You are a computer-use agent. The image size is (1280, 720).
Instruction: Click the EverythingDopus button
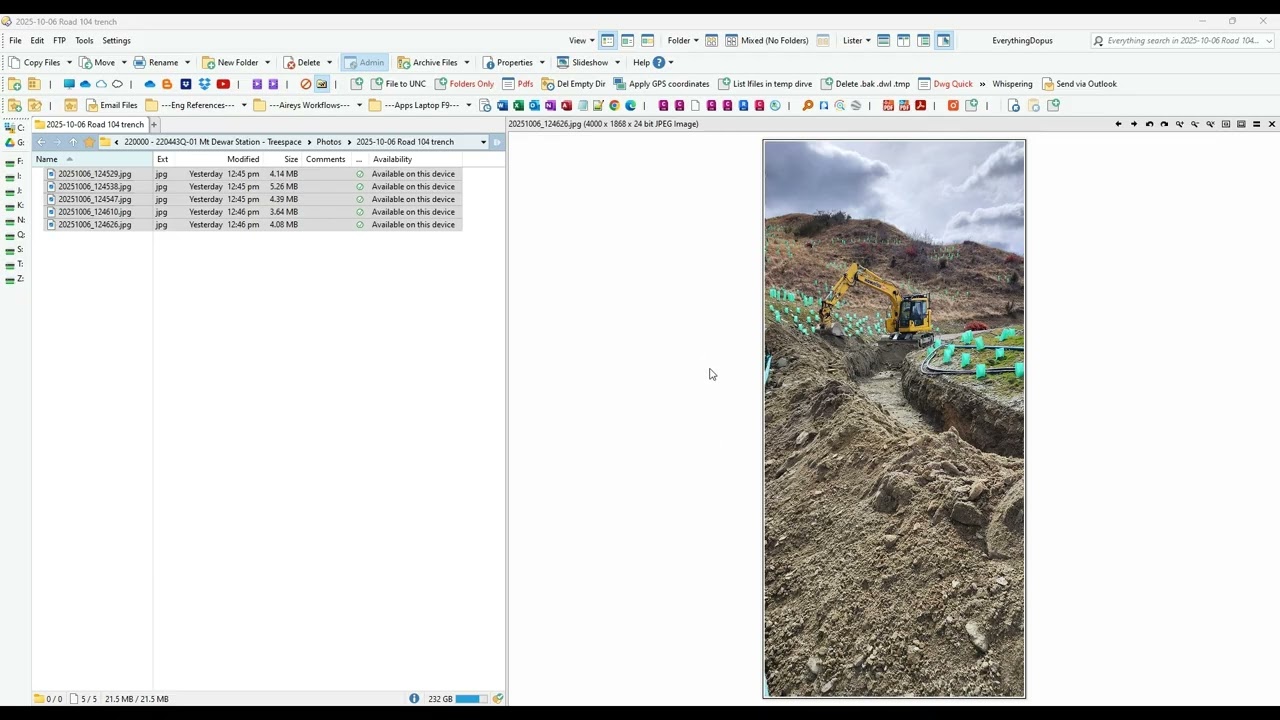[1022, 41]
